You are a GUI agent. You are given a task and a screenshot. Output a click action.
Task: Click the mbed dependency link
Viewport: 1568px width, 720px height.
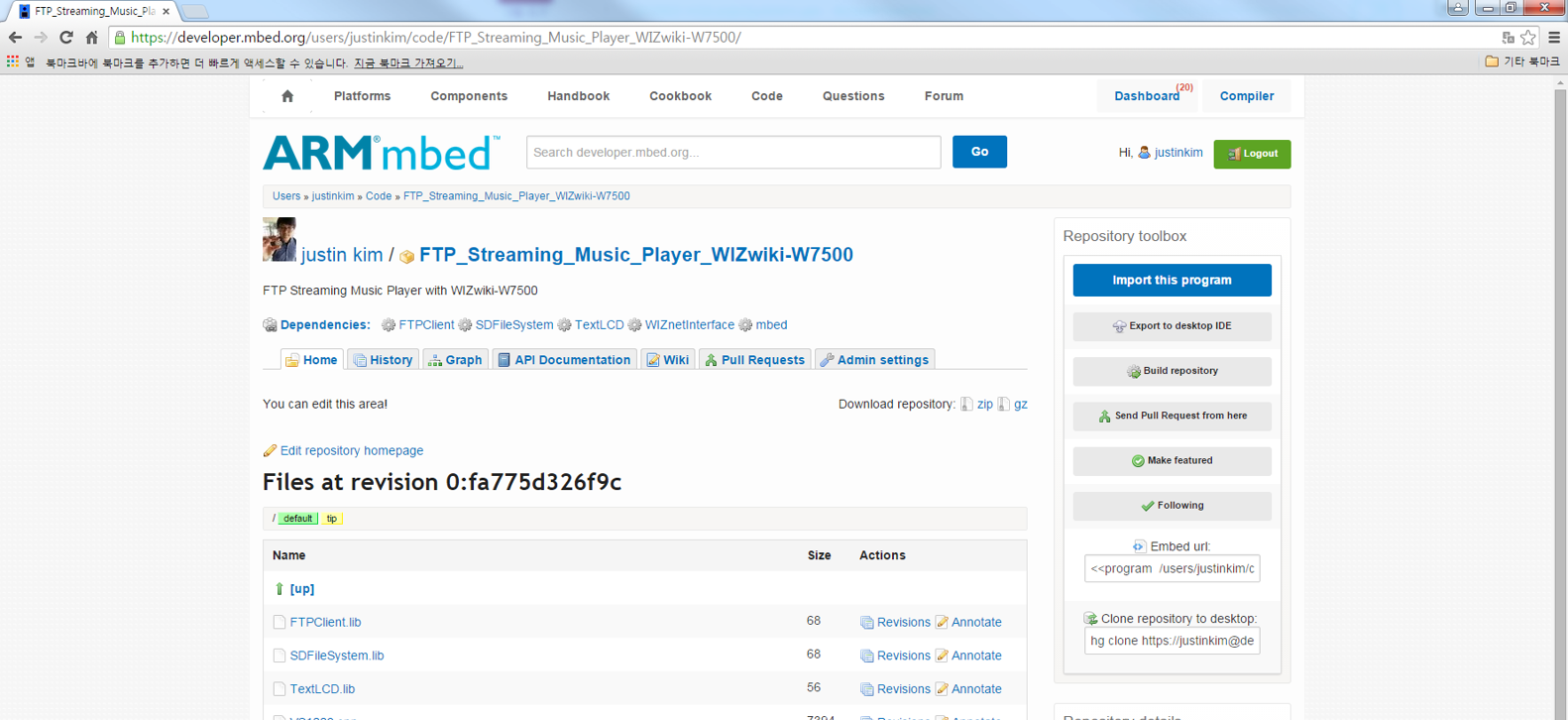771,325
